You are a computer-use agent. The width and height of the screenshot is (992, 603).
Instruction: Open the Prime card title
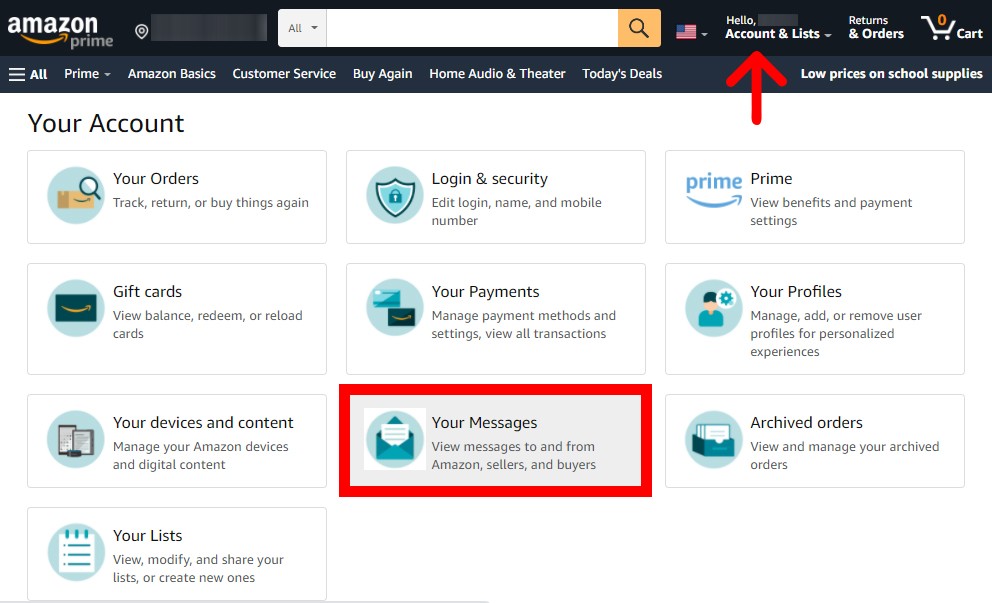tap(771, 179)
